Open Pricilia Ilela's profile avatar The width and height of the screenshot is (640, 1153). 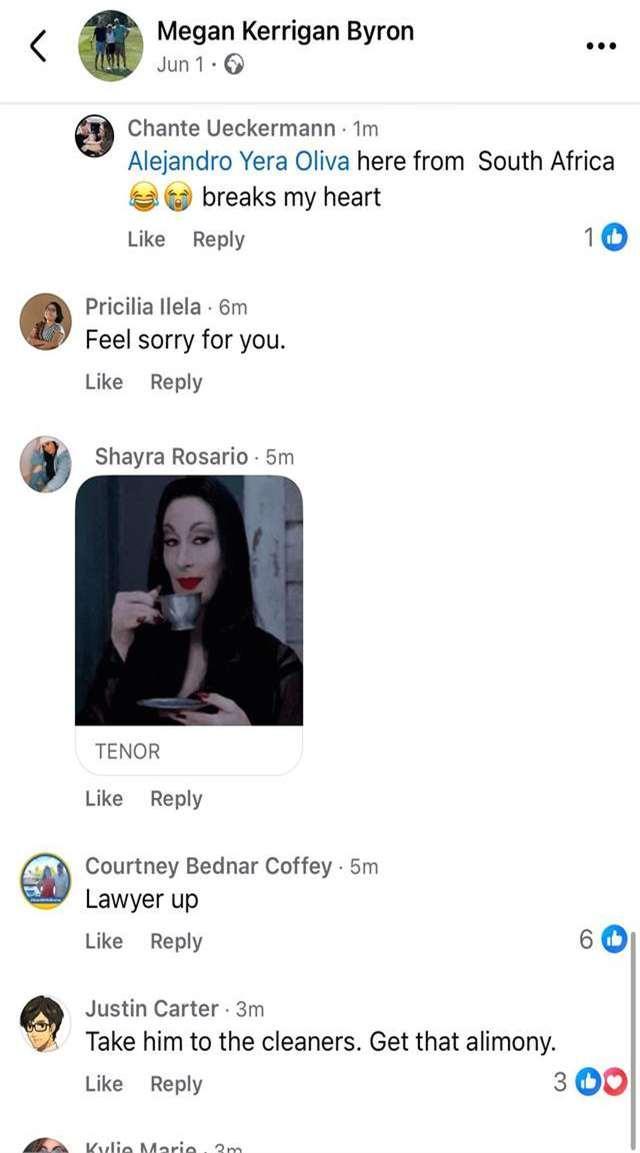pos(45,321)
